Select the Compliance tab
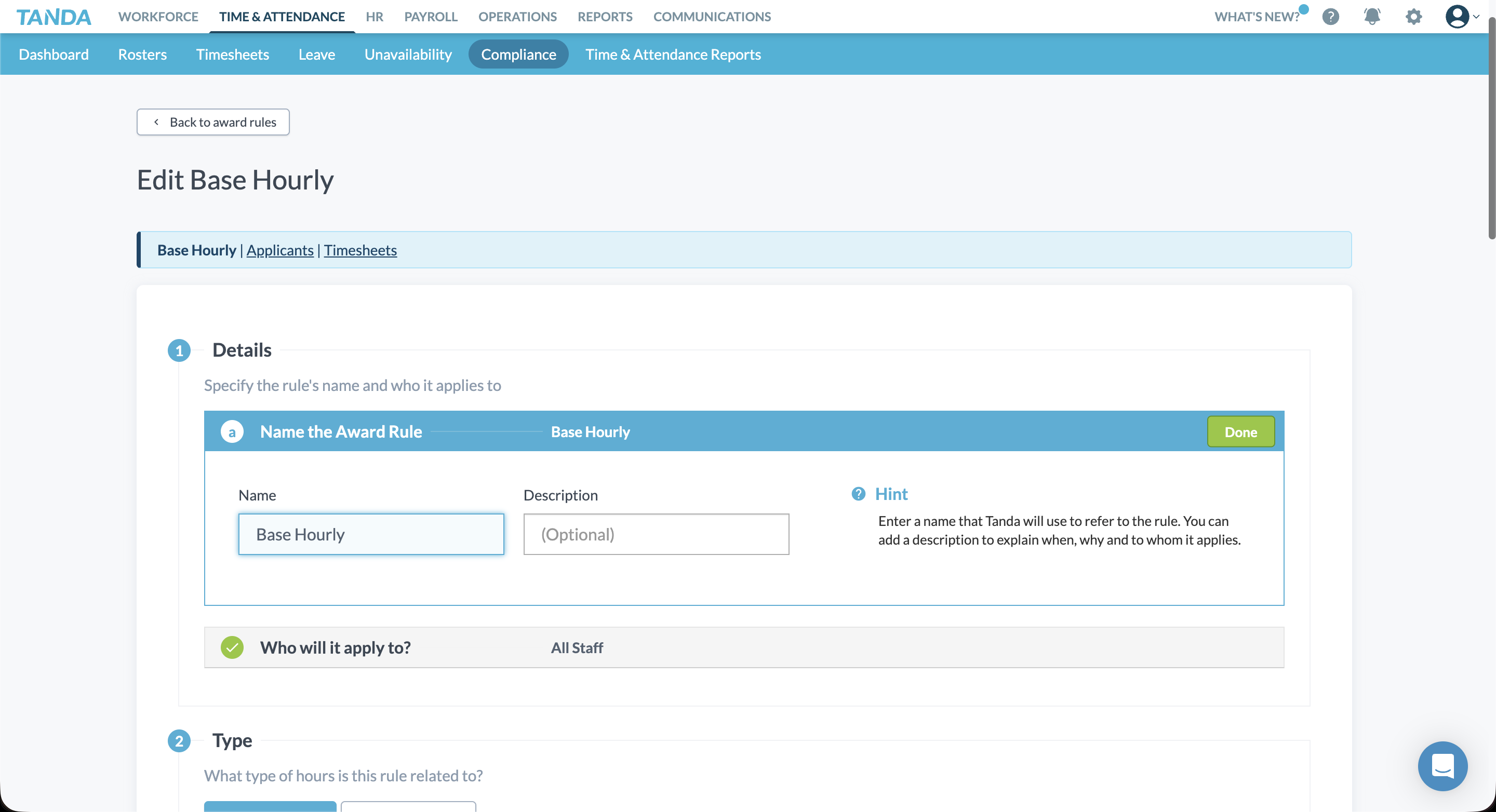1496x812 pixels. pyautogui.click(x=518, y=54)
